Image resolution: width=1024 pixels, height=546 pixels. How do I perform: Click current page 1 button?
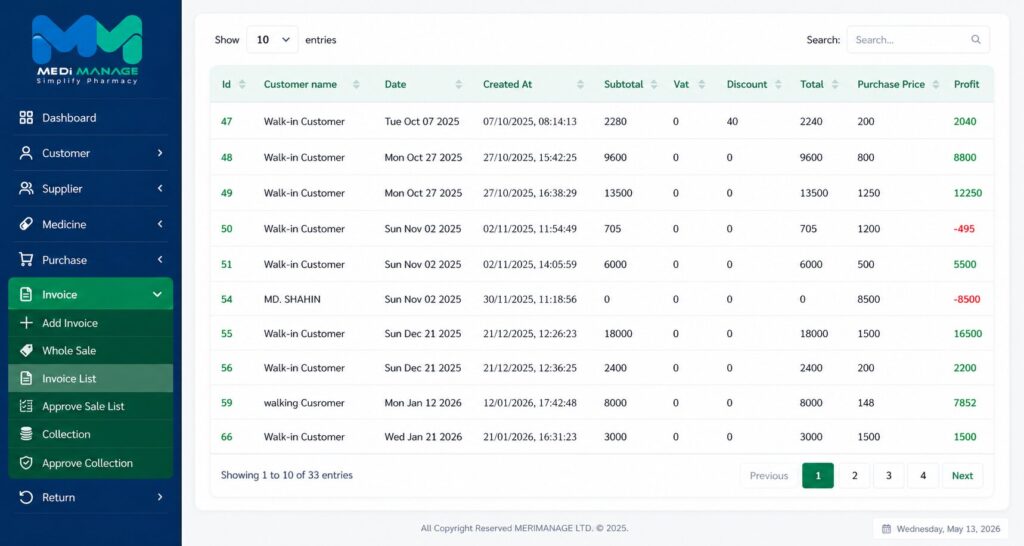point(818,475)
